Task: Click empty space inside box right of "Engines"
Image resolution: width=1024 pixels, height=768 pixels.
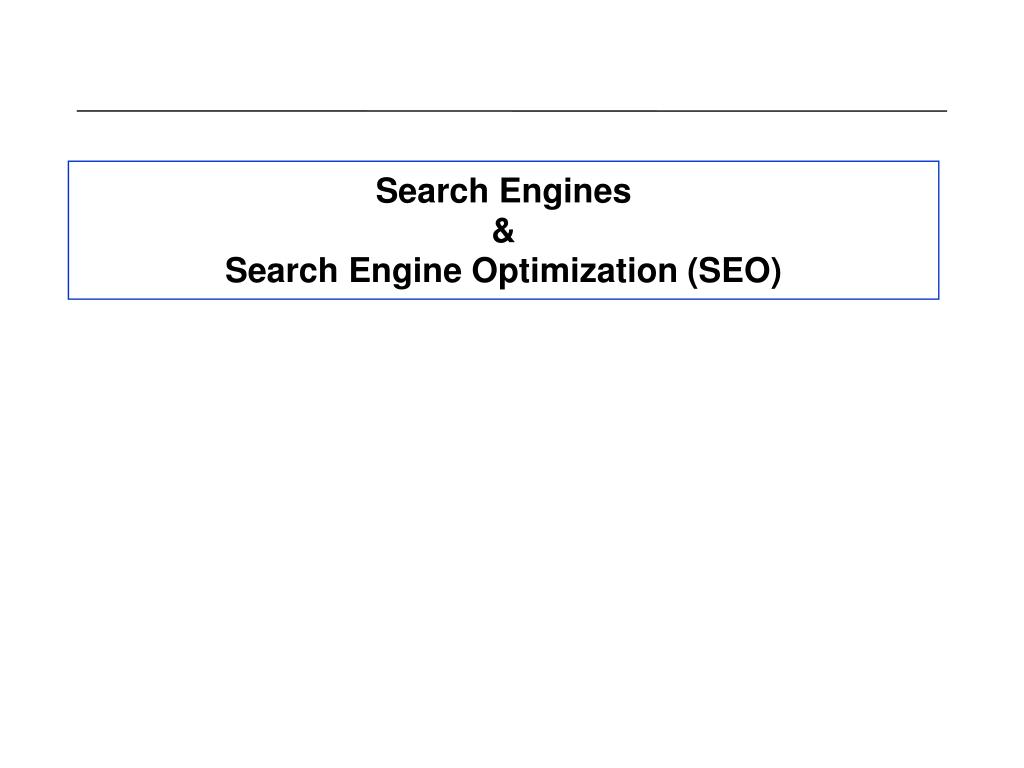Action: (x=784, y=191)
